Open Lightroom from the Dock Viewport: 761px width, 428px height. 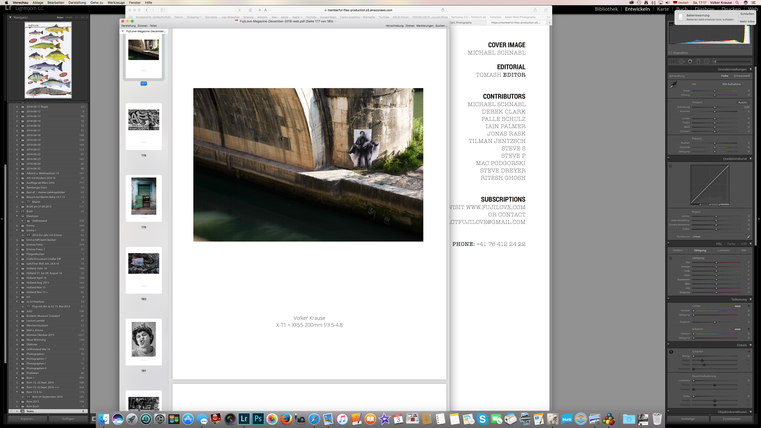(x=244, y=419)
